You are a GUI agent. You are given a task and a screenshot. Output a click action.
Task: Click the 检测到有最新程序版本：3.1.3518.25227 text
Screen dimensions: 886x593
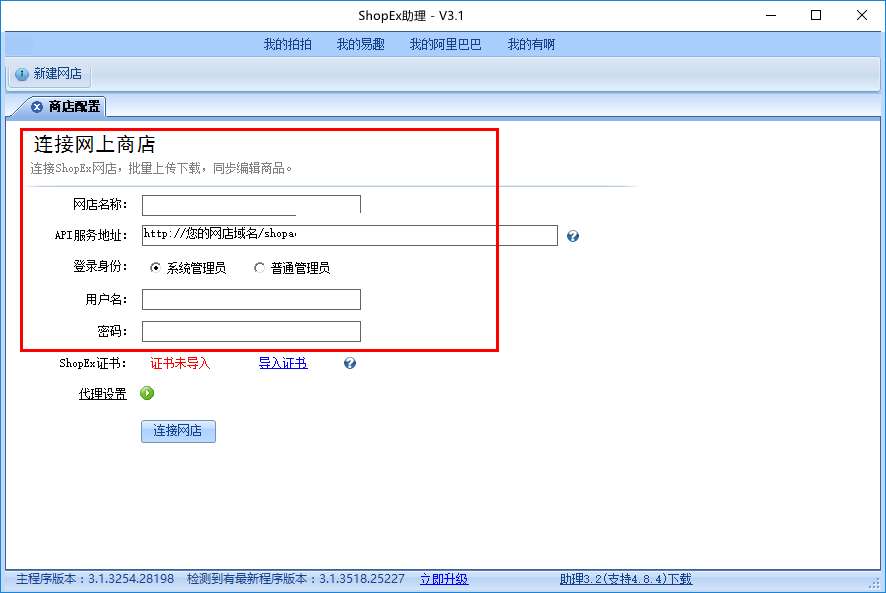tap(296, 579)
